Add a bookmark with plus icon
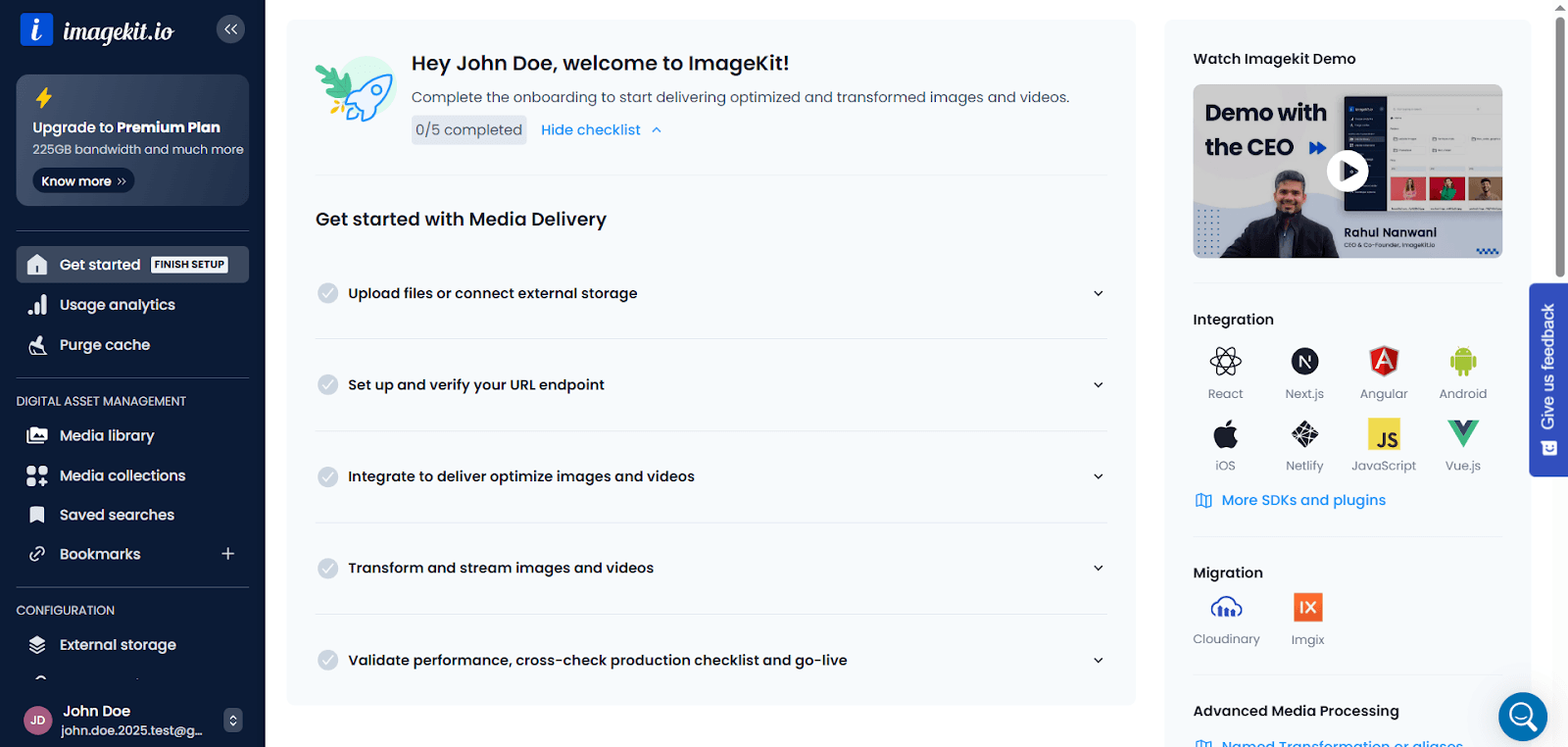Screen dimensions: 1568x747 pos(227,554)
